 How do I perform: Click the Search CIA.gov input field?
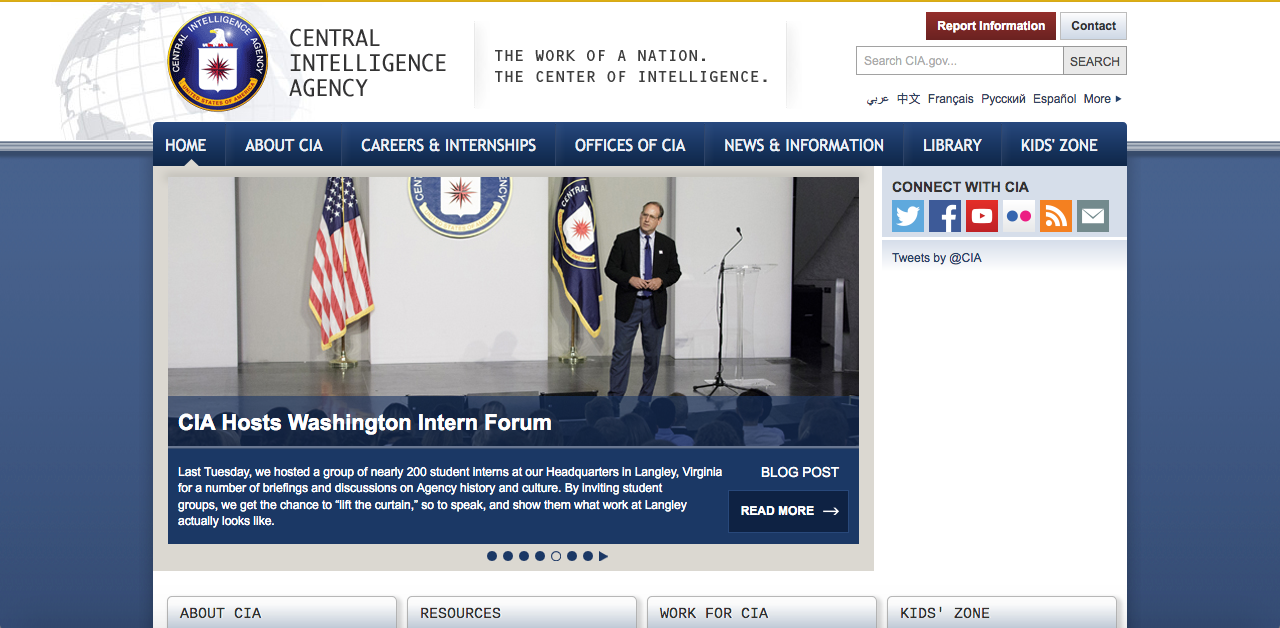coord(960,61)
